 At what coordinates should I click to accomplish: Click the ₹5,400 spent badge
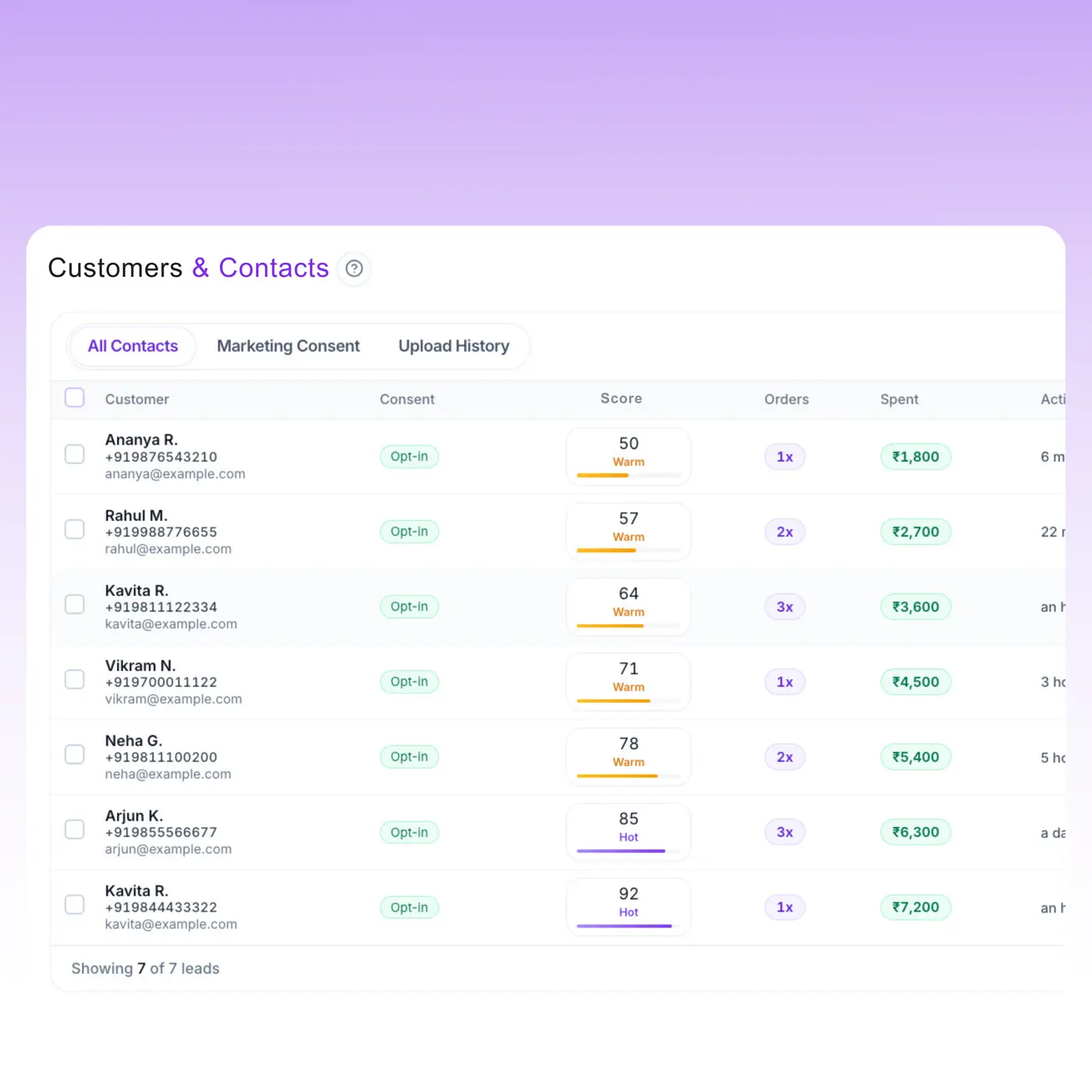[x=916, y=757]
